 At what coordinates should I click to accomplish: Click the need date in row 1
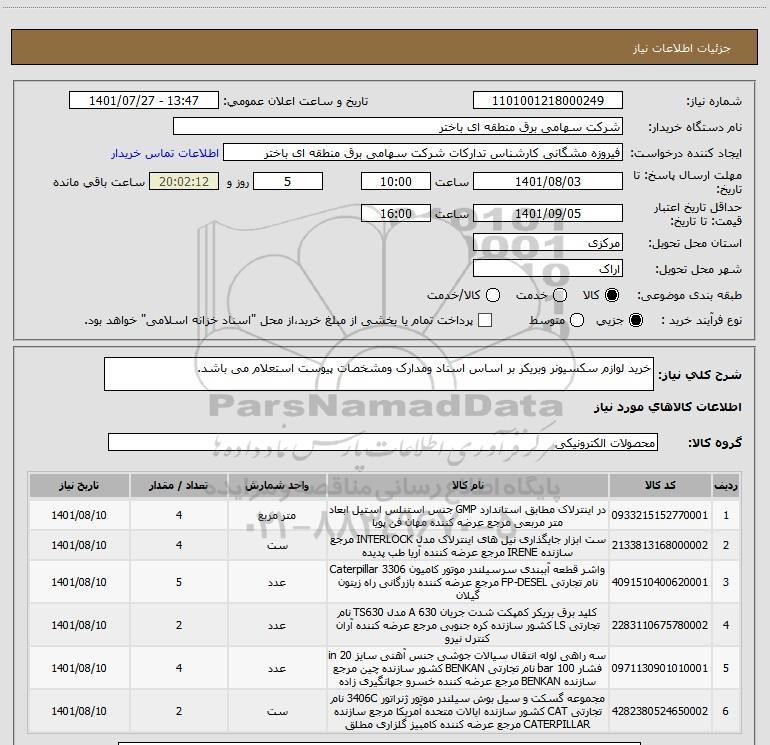79,515
